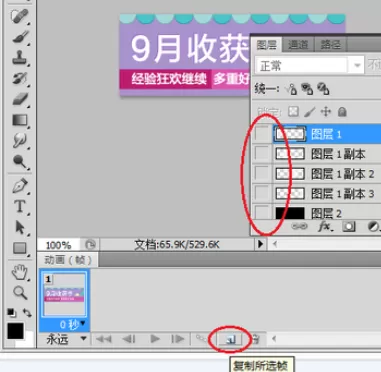381x372 pixels.
Task: Select the 动画（帧）animation panel tab
Action: [x=68, y=260]
